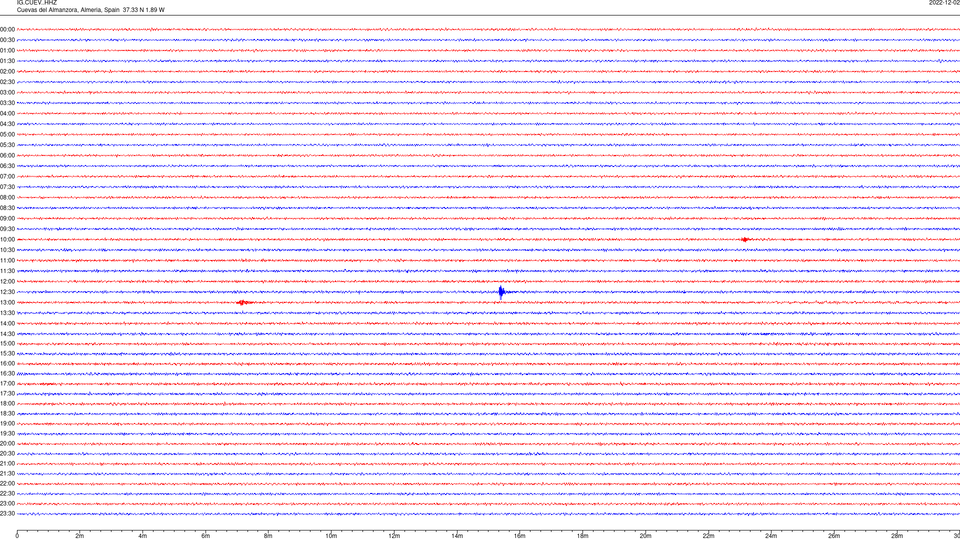
Task: Click the '22:30' row time label
Action: pos(7,493)
